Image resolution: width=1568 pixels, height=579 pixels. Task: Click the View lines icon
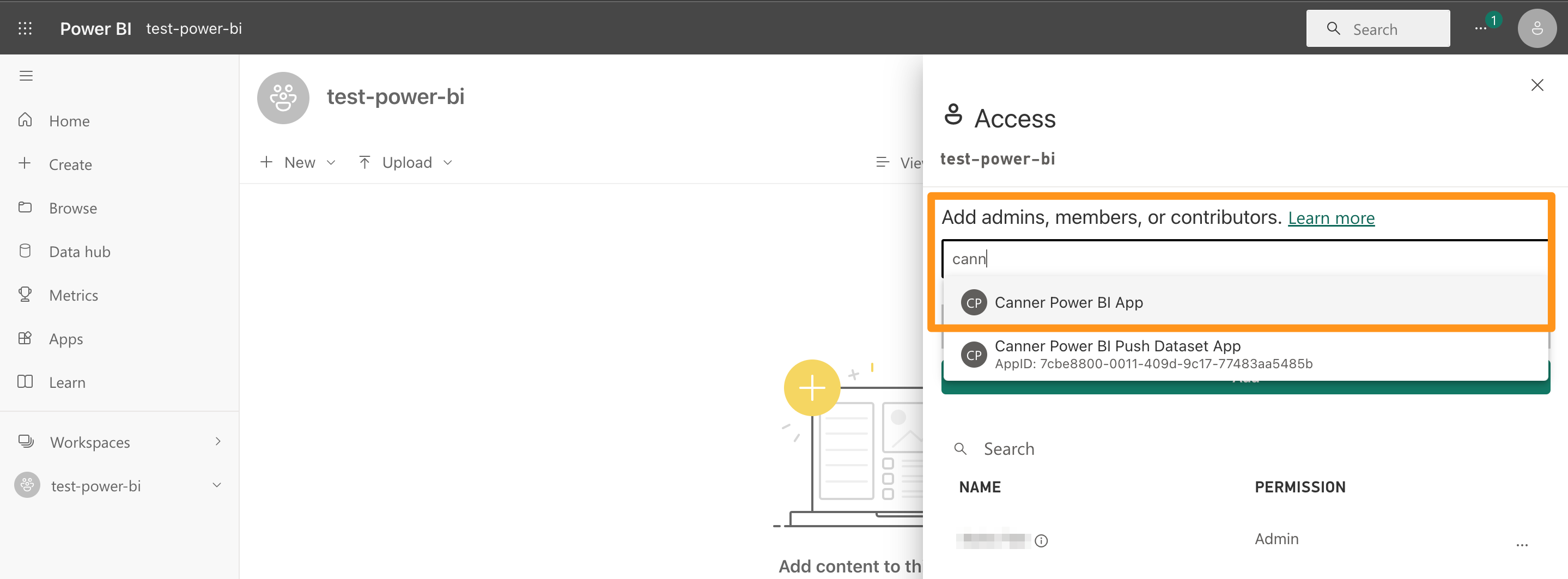click(882, 162)
